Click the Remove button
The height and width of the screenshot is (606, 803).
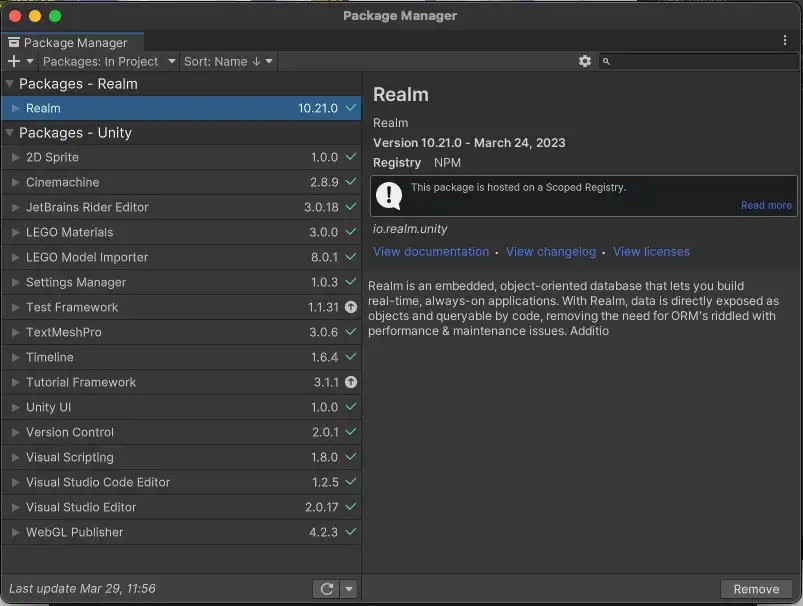[x=756, y=589]
